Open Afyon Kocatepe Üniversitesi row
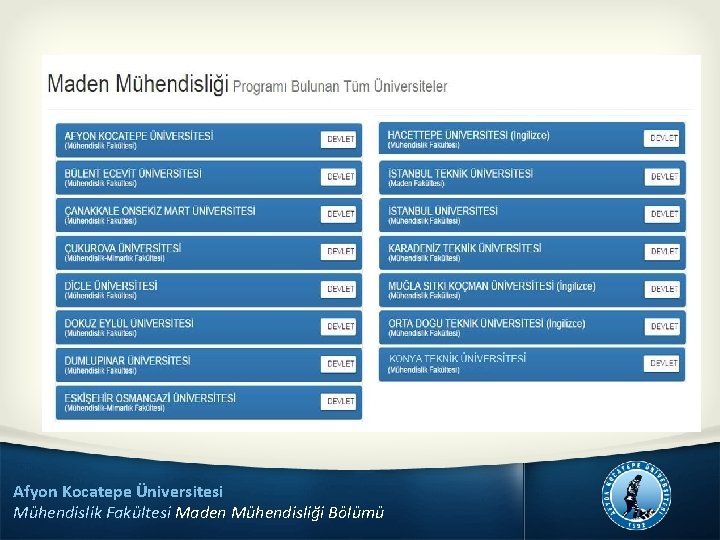This screenshot has width=720, height=540. tap(209, 140)
